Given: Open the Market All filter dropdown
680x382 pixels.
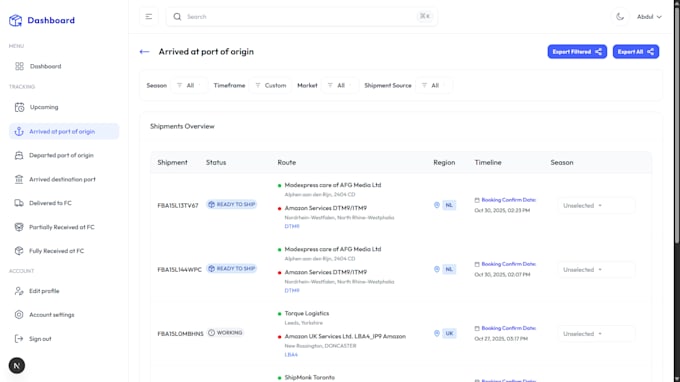Looking at the screenshot, I should pyautogui.click(x=340, y=85).
